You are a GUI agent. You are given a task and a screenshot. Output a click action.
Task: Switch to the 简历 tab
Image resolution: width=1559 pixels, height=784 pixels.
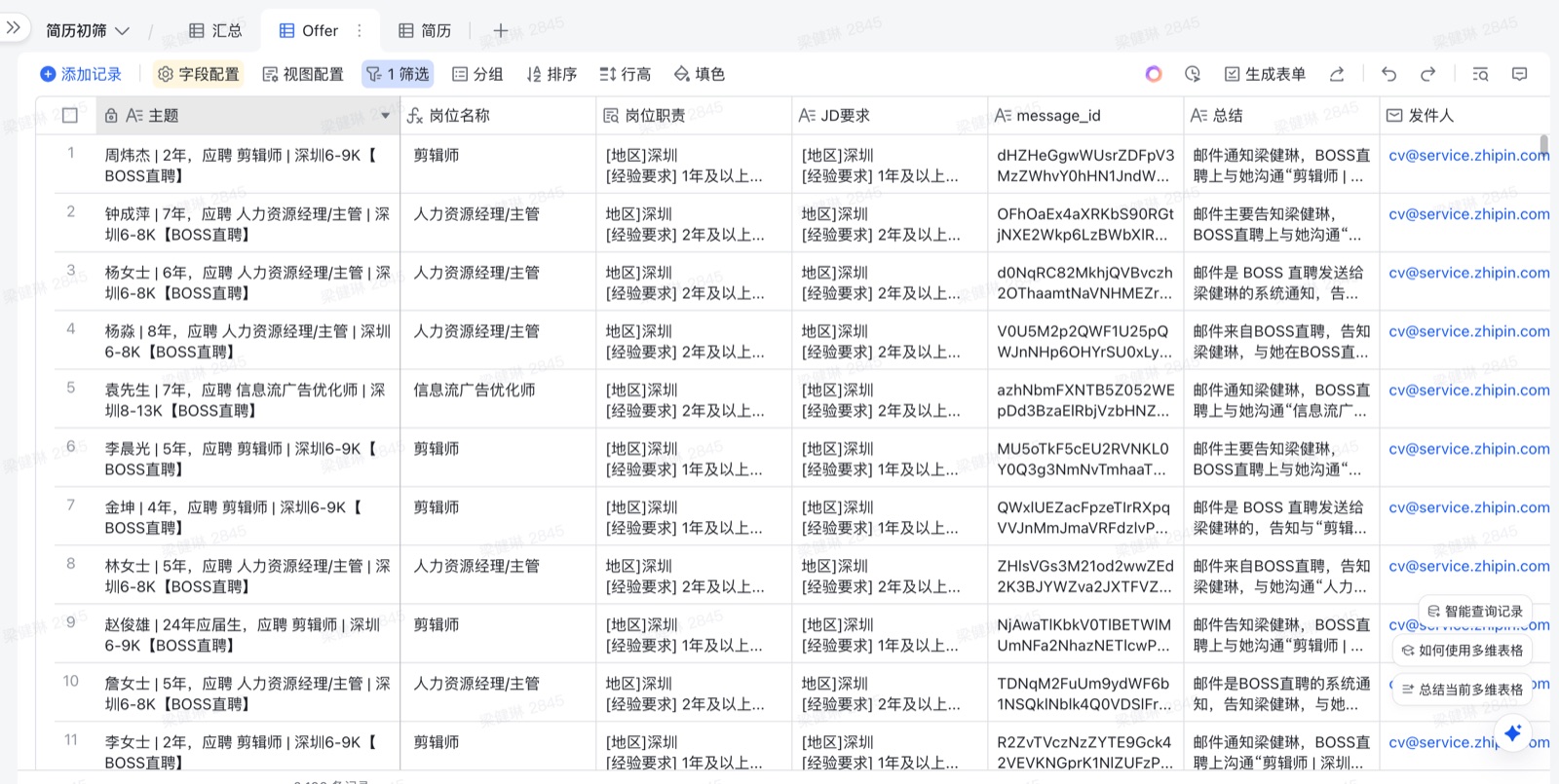coord(425,30)
